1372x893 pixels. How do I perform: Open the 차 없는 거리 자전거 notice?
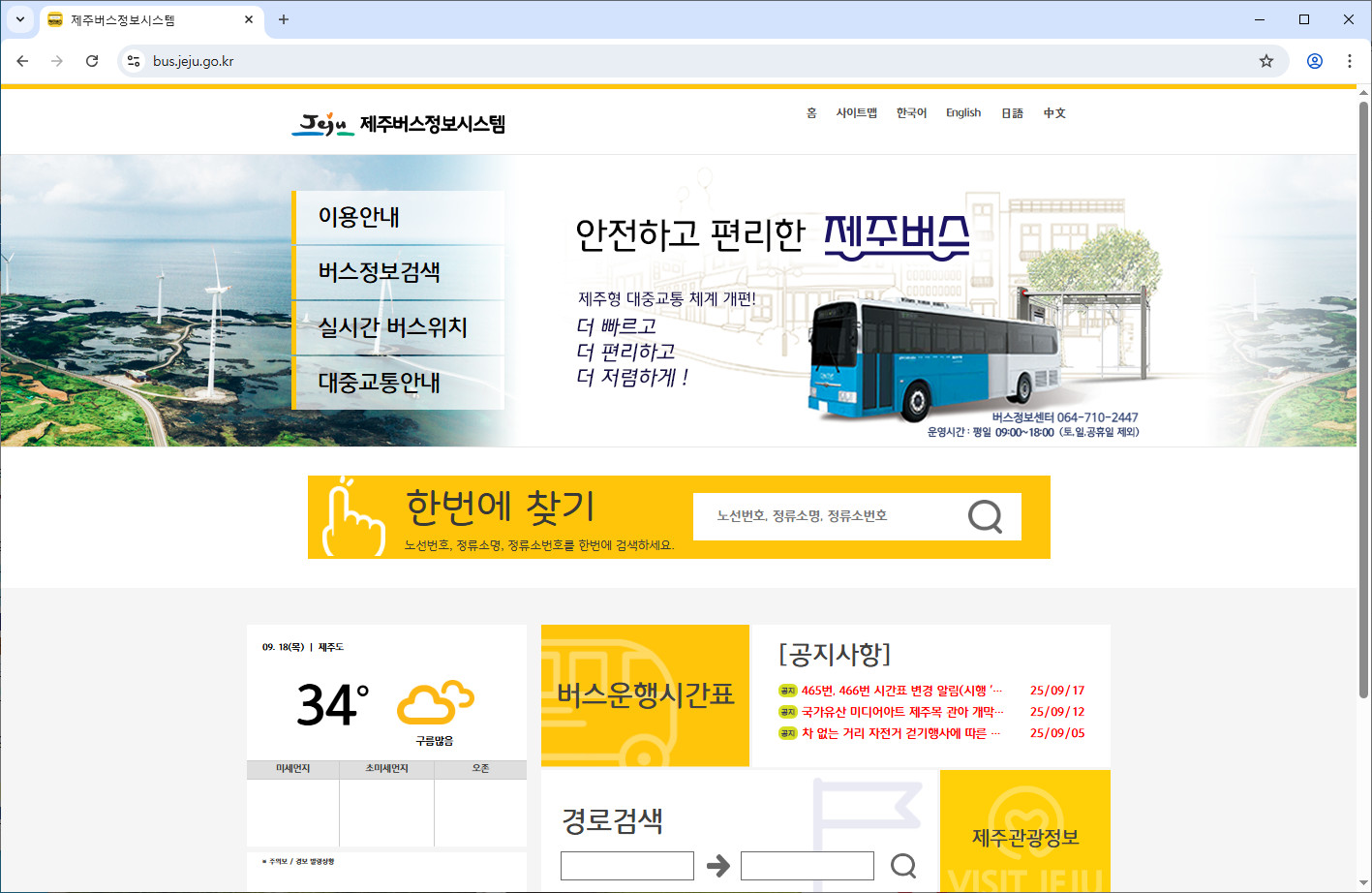point(900,733)
